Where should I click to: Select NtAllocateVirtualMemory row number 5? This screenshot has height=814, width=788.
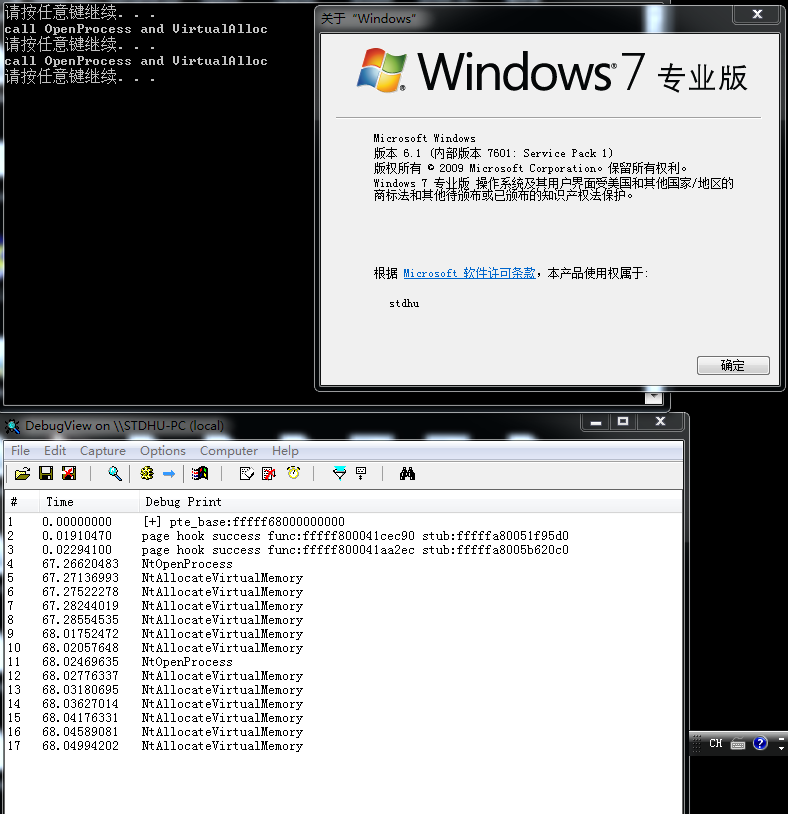343,578
